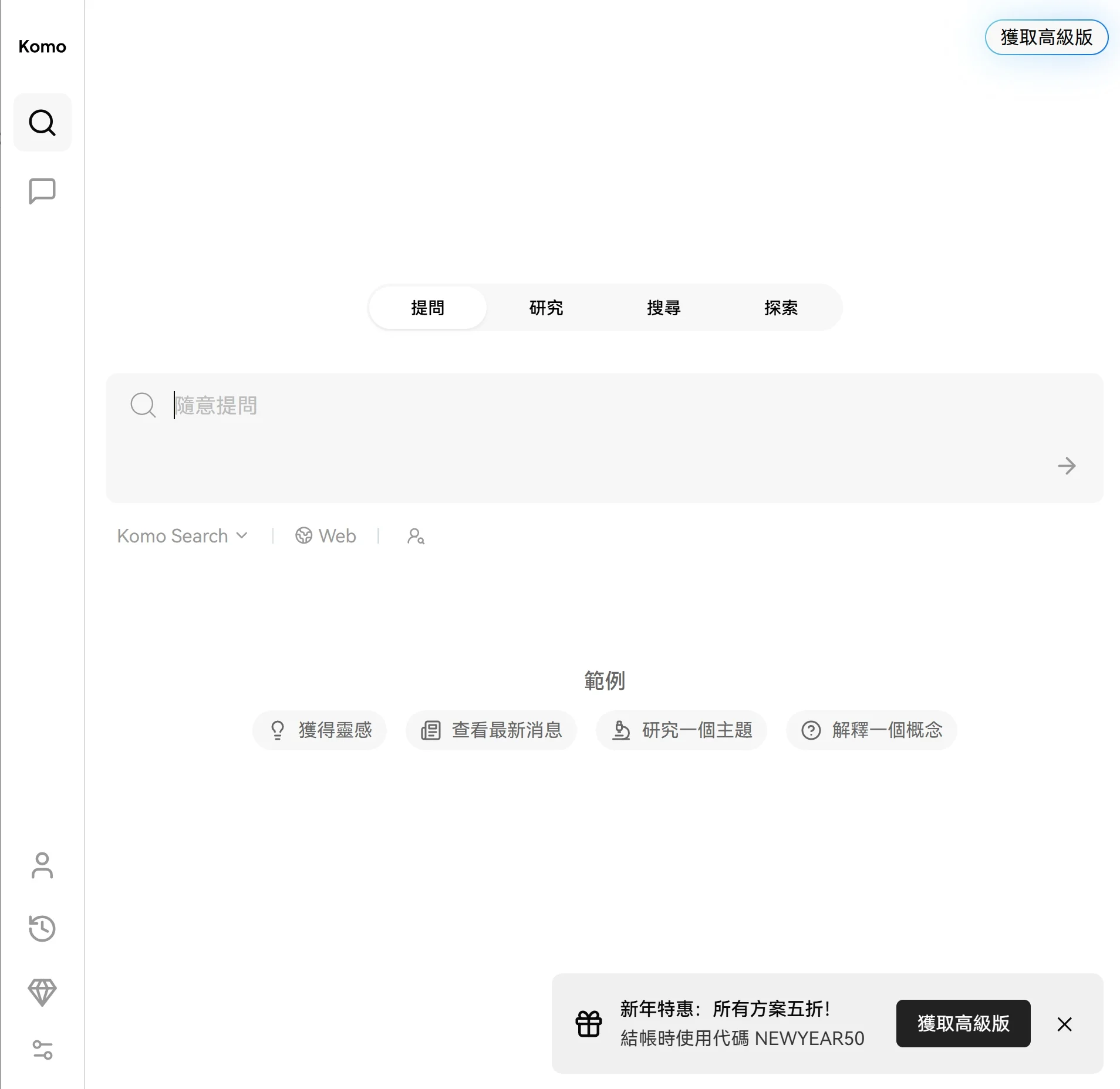Open the chat bubble icon in sidebar
The height and width of the screenshot is (1089, 1120).
[42, 191]
